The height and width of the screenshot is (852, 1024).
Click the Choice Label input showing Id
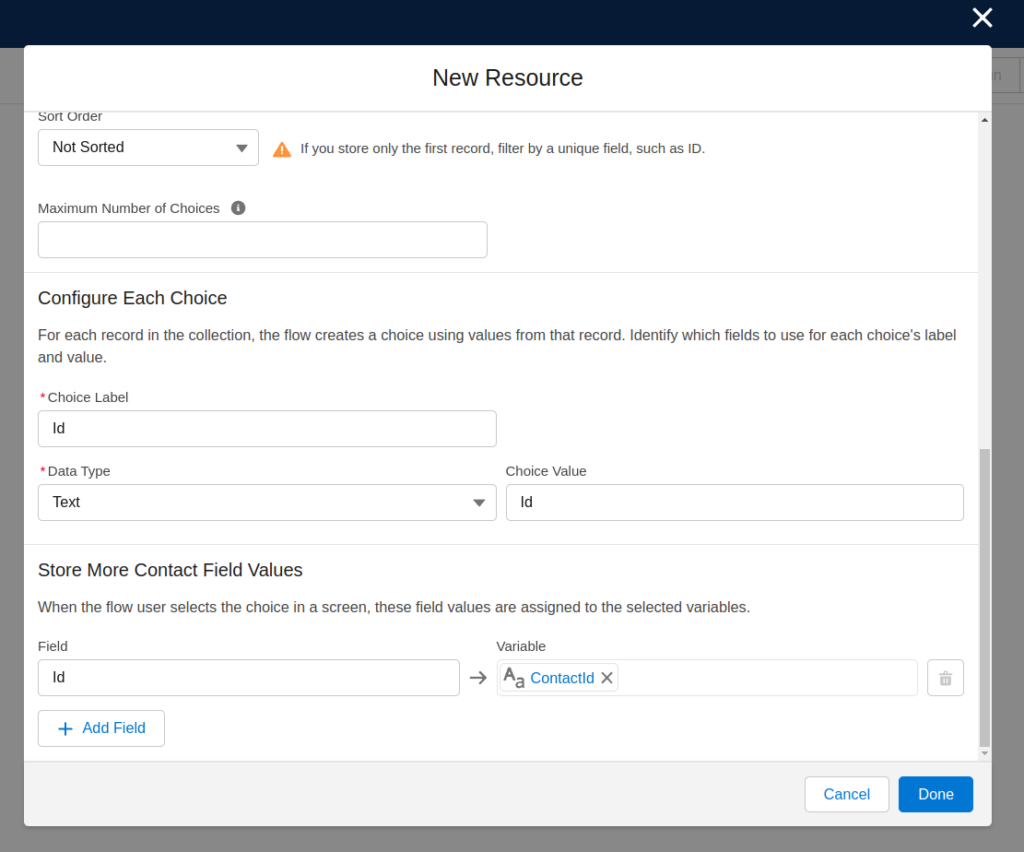pyautogui.click(x=267, y=428)
